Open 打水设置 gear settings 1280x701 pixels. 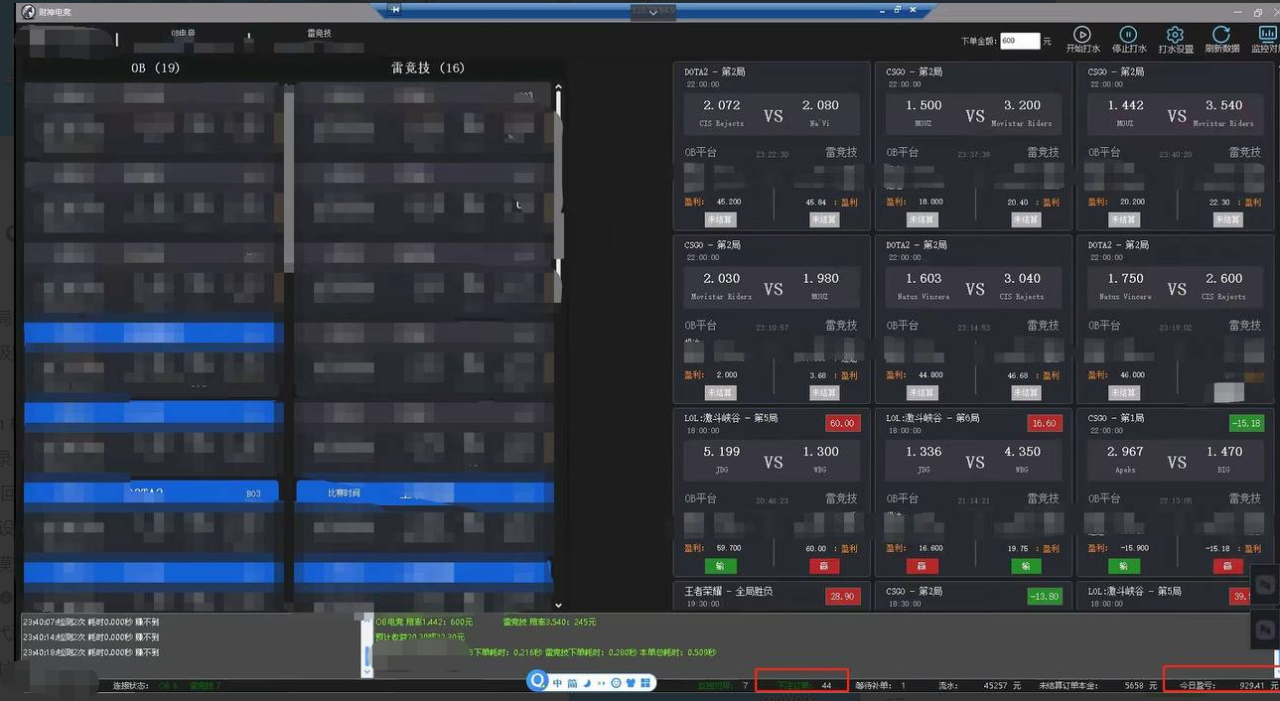coord(1175,35)
